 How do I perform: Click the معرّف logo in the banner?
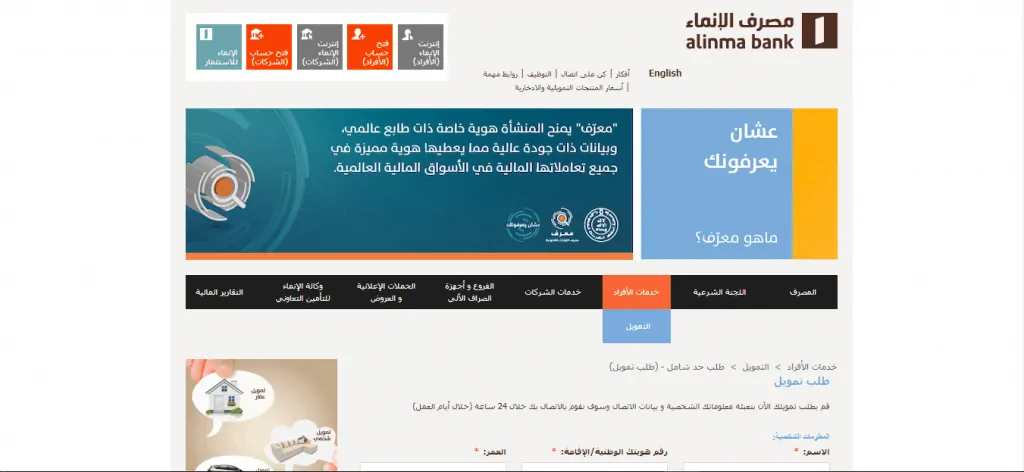point(562,225)
